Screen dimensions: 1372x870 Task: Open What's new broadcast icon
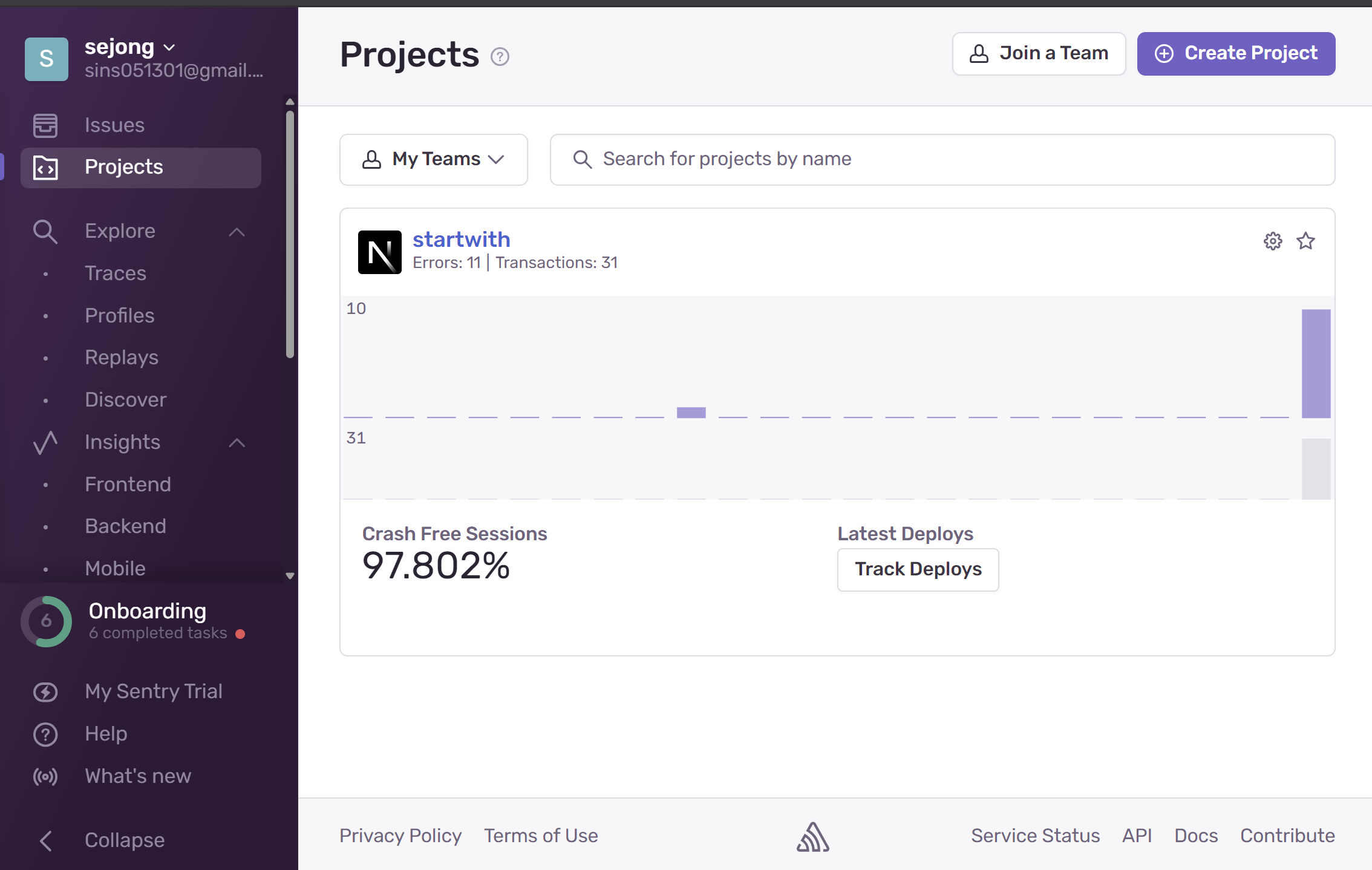point(45,776)
